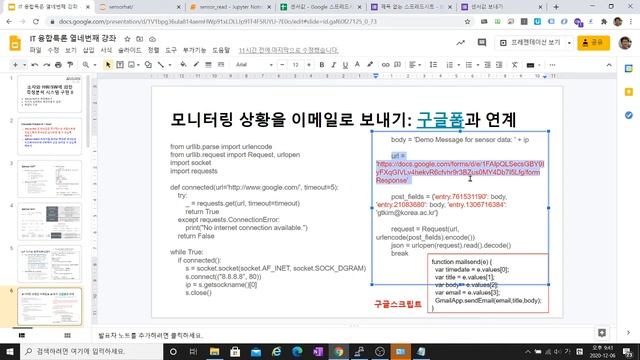Click the undo arrow in the toolbar
The height and width of the screenshot is (360, 640).
click(35, 65)
